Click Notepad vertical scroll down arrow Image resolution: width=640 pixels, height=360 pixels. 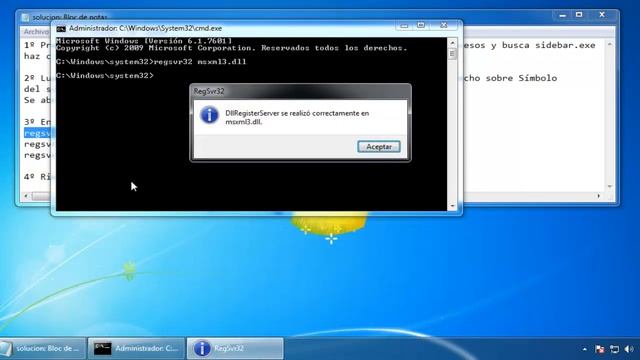point(610,186)
